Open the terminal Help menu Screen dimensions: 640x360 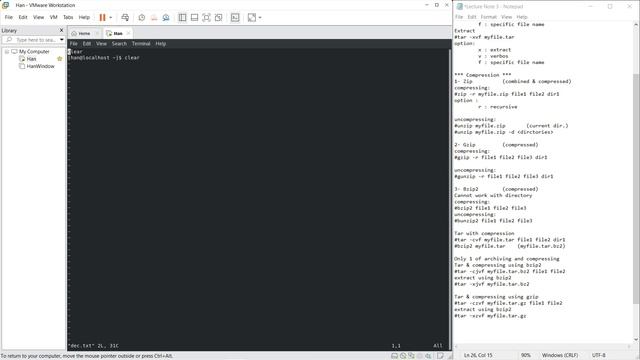pos(161,44)
